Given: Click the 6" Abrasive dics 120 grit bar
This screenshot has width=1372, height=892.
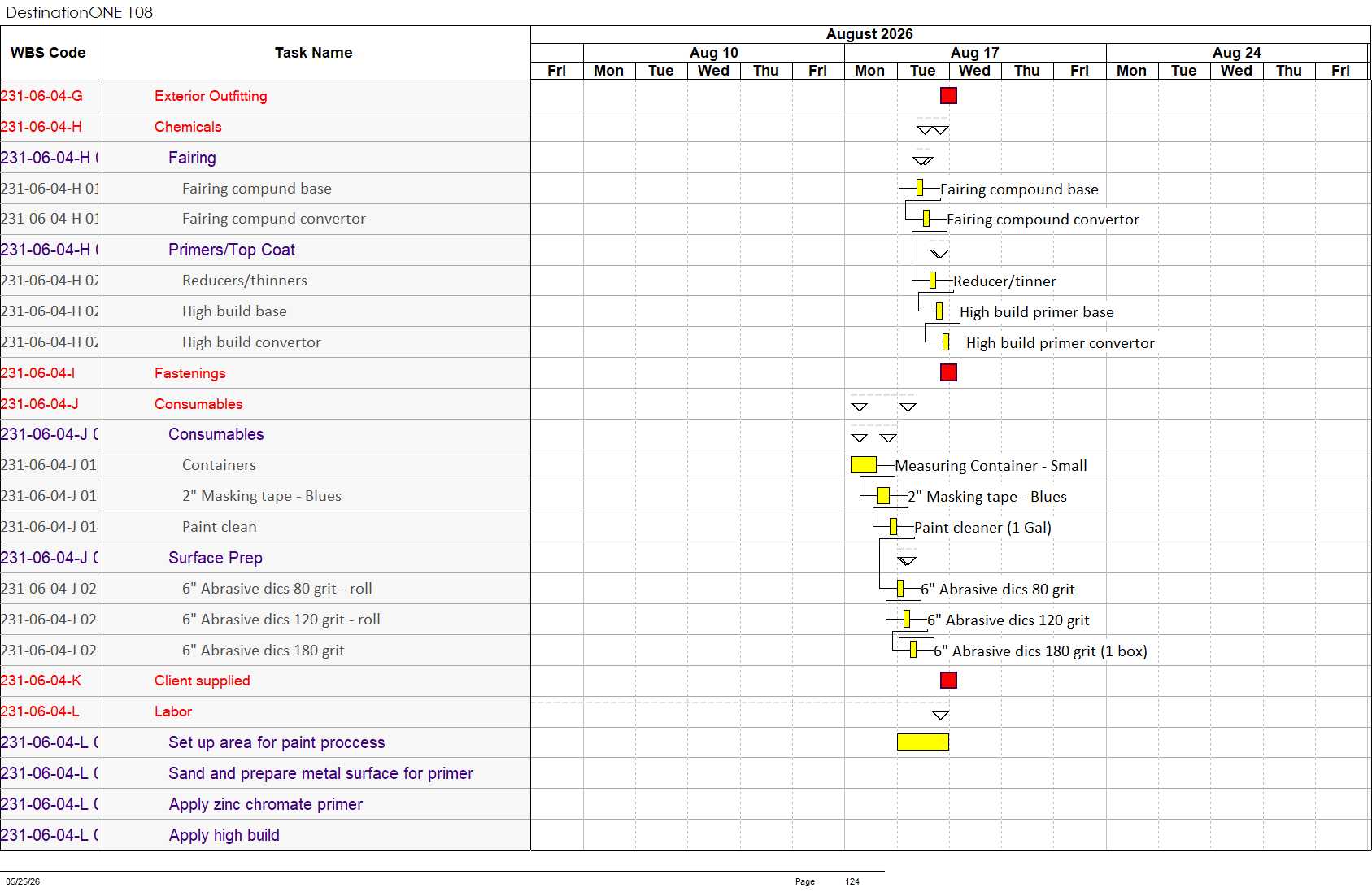Looking at the screenshot, I should [907, 620].
